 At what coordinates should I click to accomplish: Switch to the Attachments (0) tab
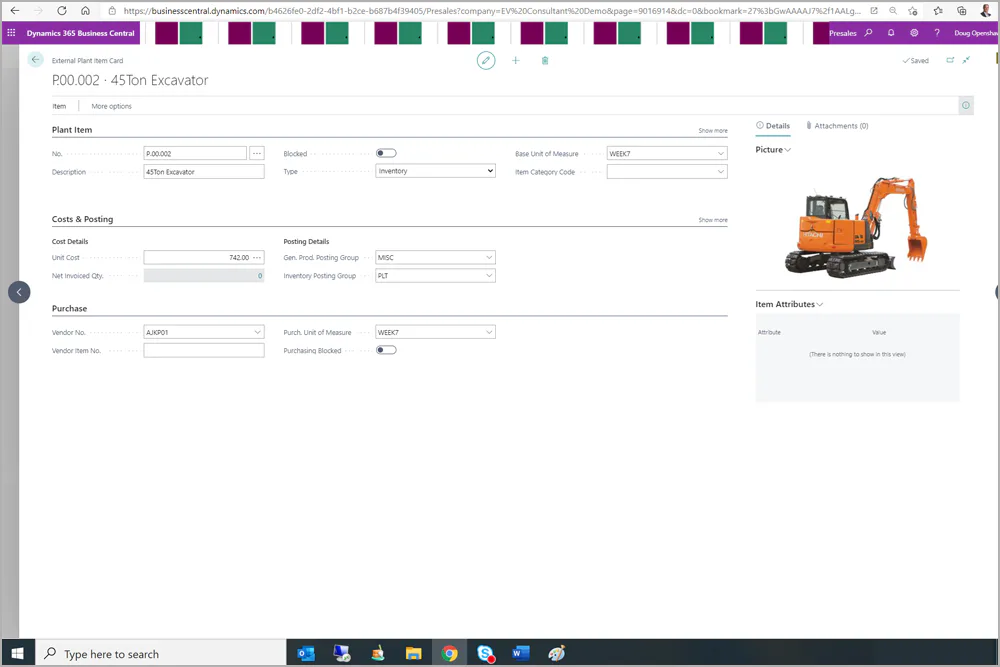tap(837, 126)
